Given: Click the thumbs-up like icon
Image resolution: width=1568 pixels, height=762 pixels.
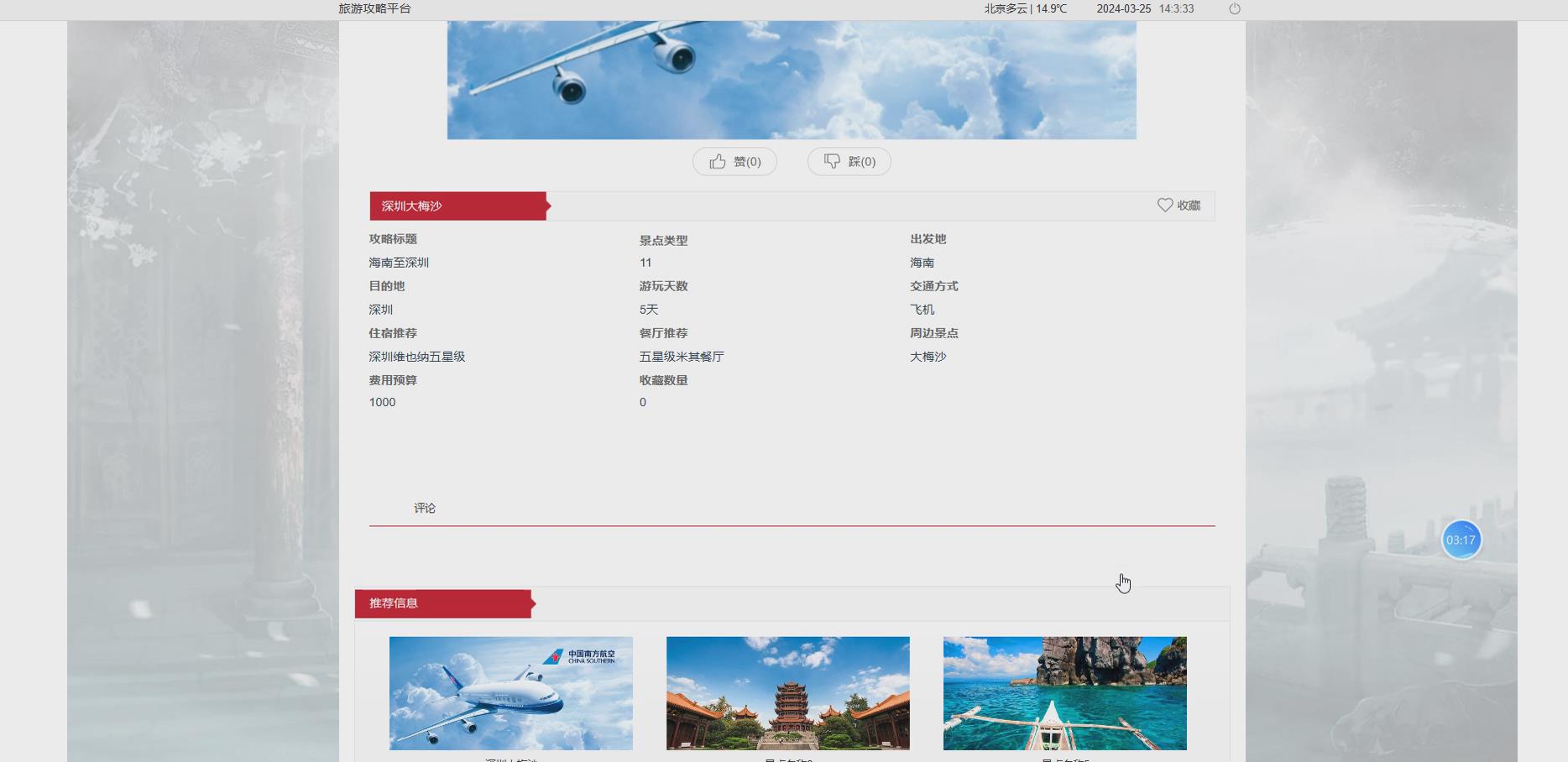Looking at the screenshot, I should coord(718,161).
